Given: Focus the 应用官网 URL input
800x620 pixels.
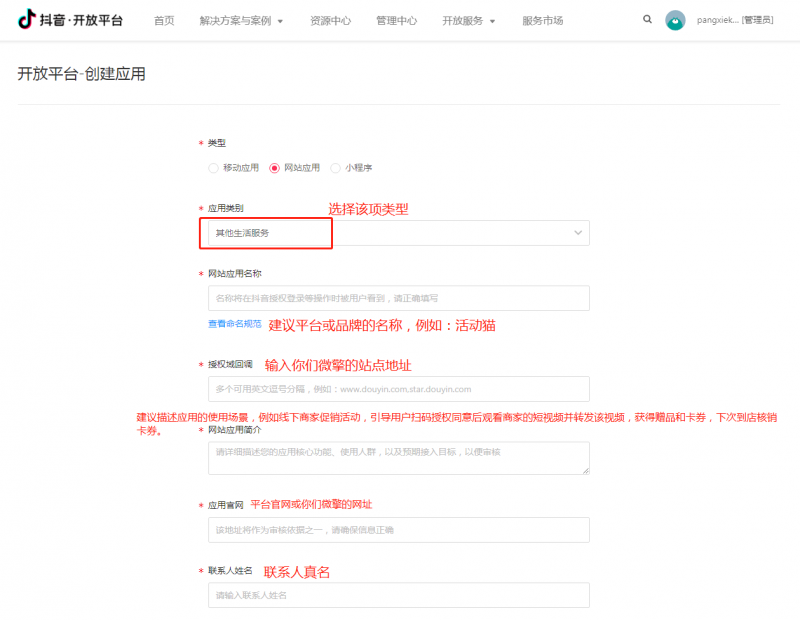Looking at the screenshot, I should 398,529.
